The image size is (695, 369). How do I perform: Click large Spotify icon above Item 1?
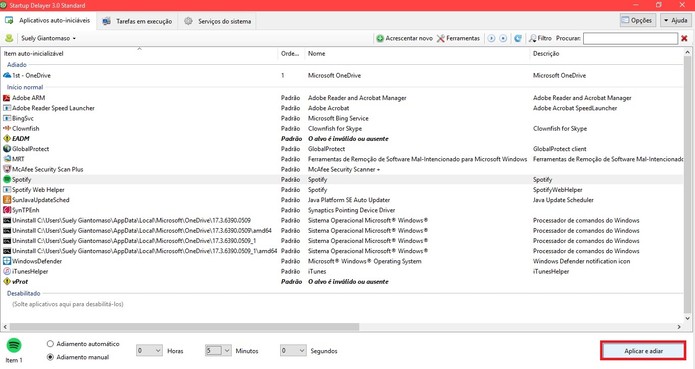14,345
